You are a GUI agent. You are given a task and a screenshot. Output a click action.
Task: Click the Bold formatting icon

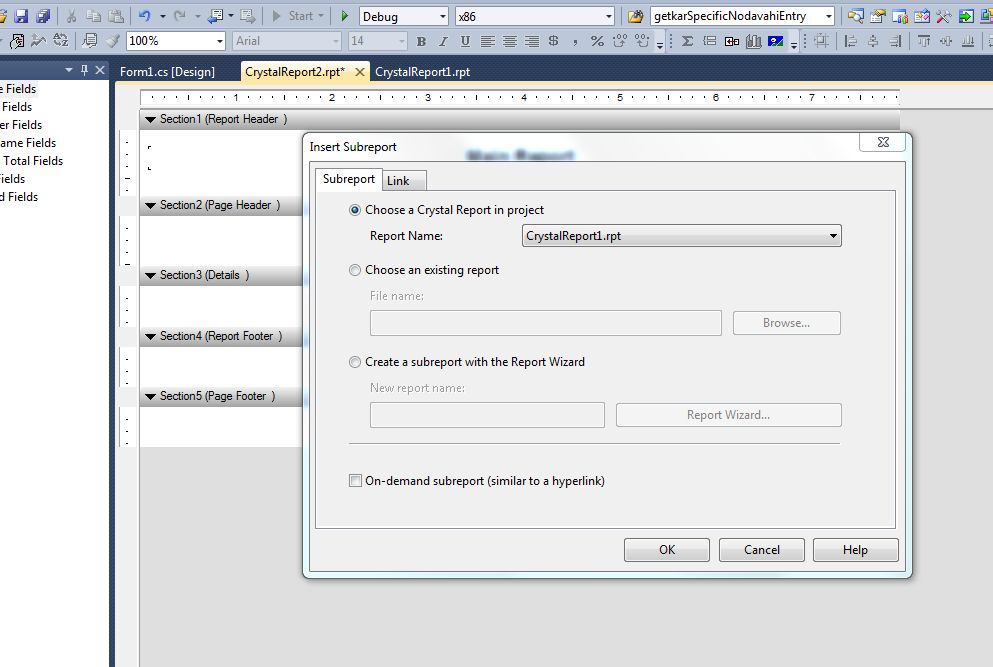coord(421,42)
